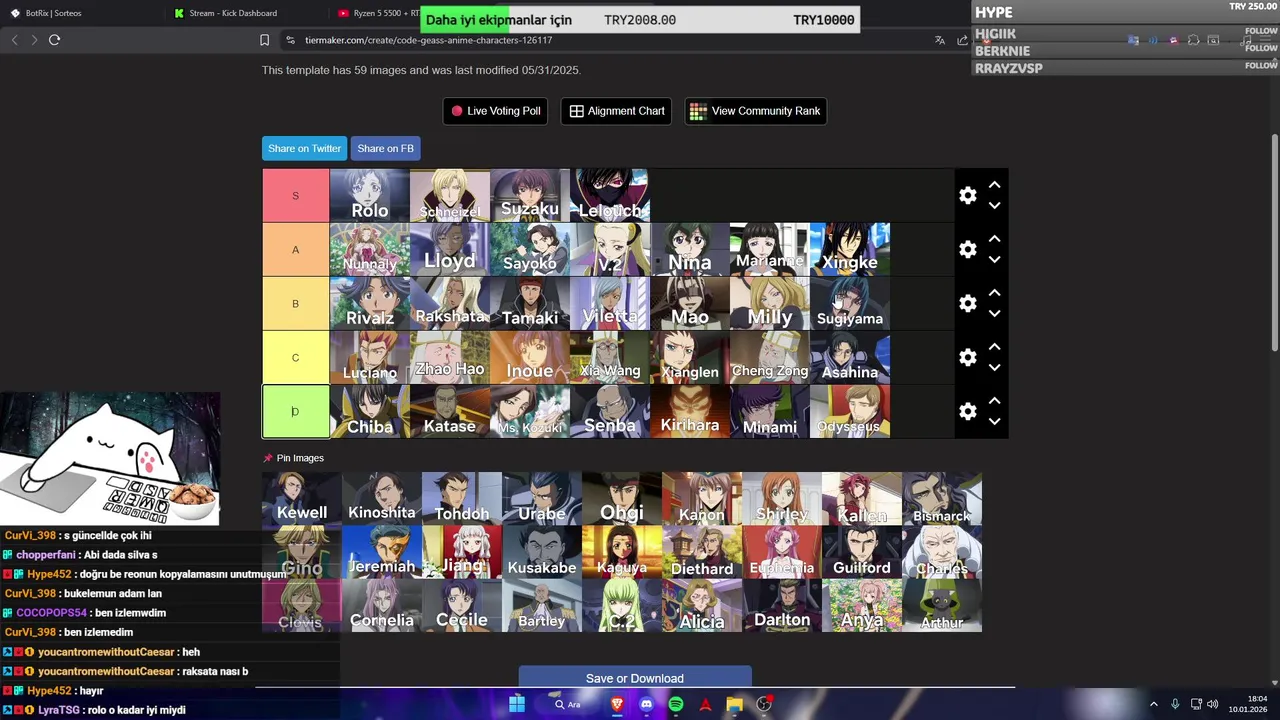Screen dimensions: 1280x720
Task: Select the Lloyd image in A tier
Action: [x=450, y=249]
